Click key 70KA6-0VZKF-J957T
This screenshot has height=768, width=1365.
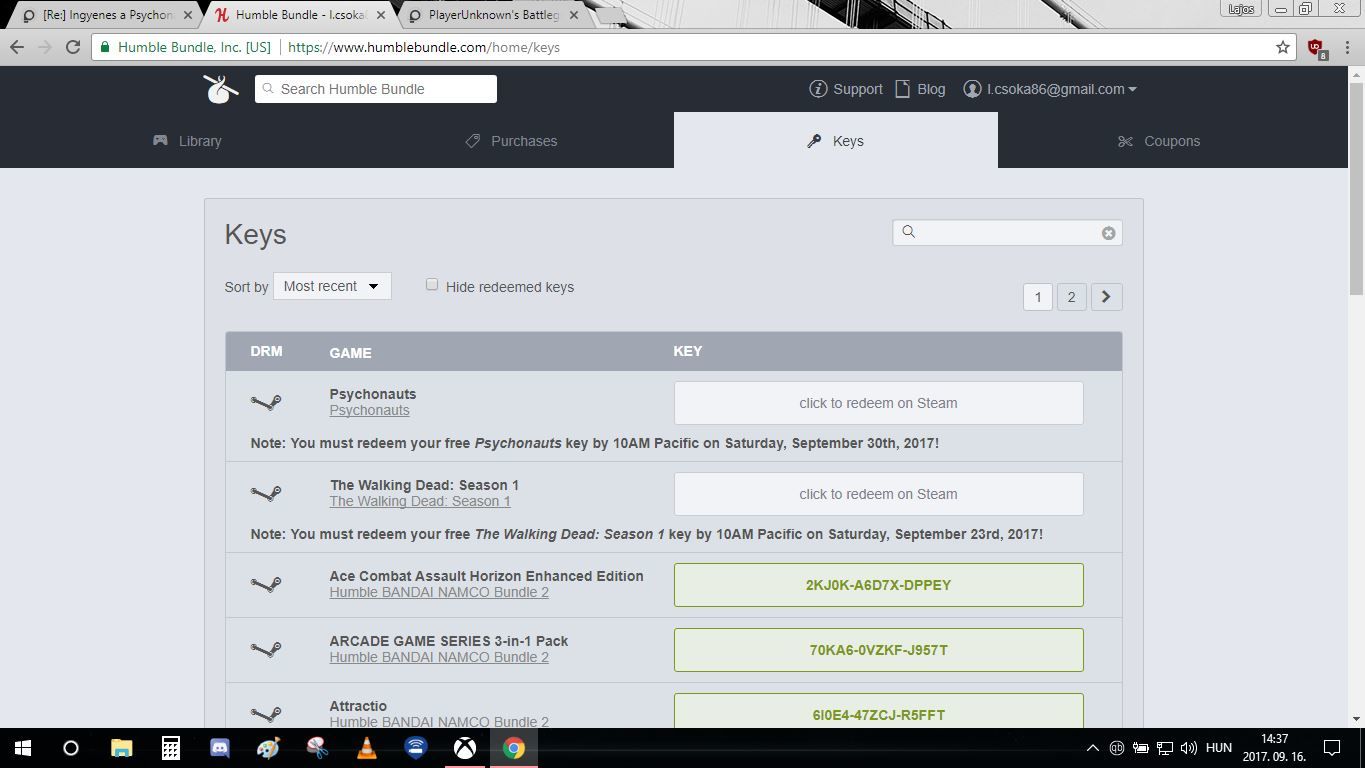[878, 650]
